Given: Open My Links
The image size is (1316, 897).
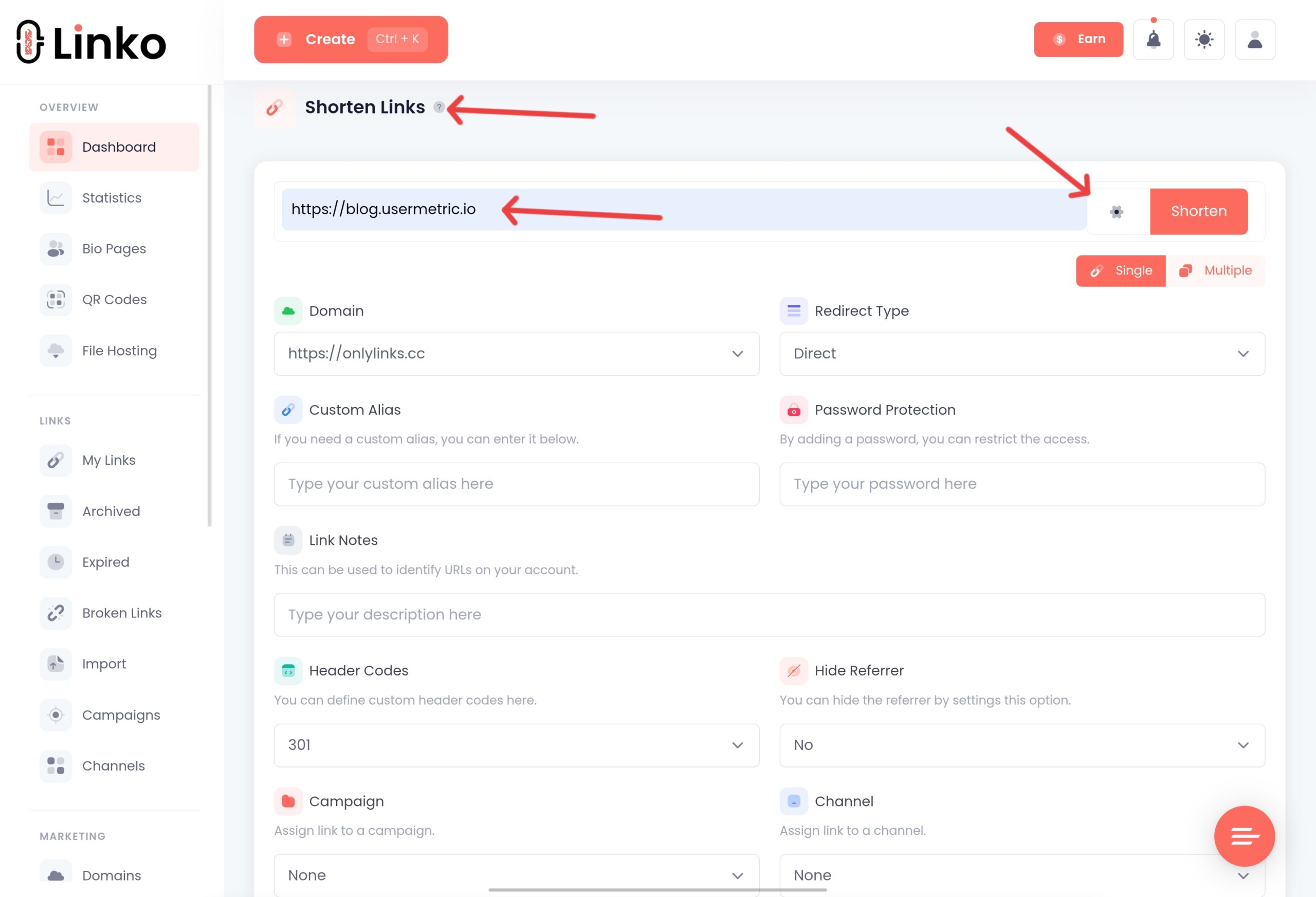Looking at the screenshot, I should [x=115, y=461].
